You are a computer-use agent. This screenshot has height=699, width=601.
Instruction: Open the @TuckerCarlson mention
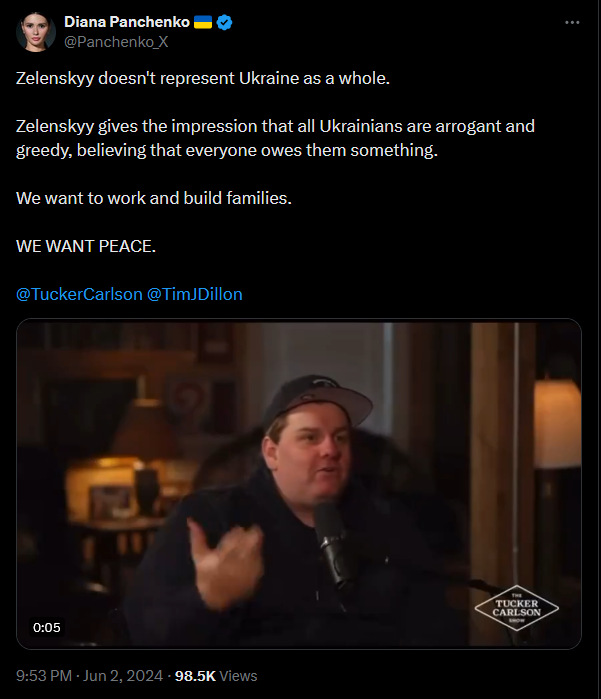(x=79, y=294)
